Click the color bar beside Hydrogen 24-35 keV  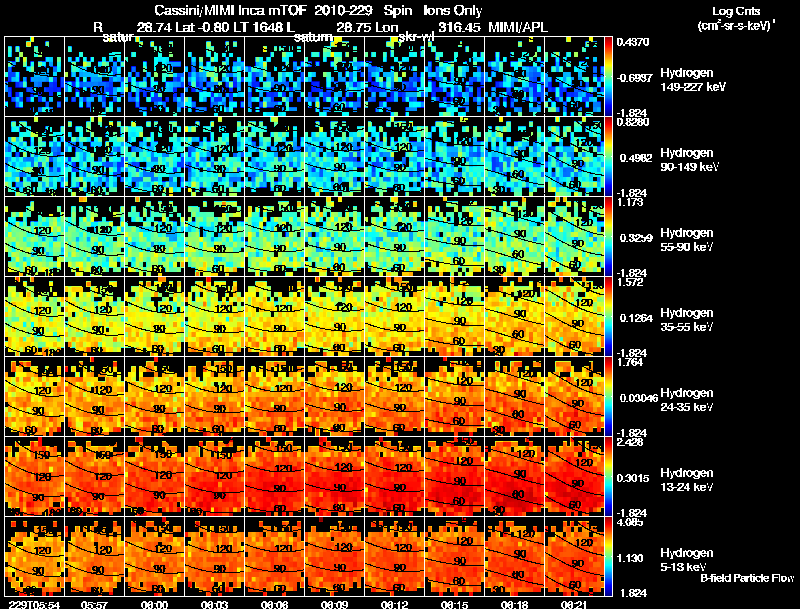(x=608, y=397)
